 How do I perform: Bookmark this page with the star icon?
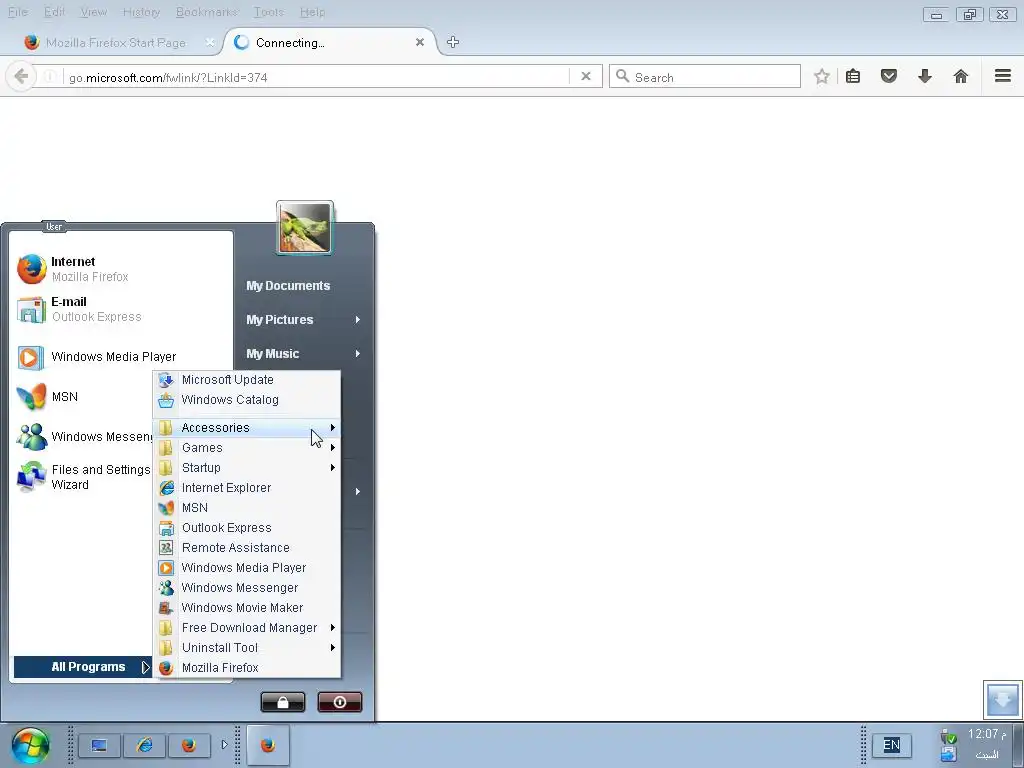[x=822, y=76]
